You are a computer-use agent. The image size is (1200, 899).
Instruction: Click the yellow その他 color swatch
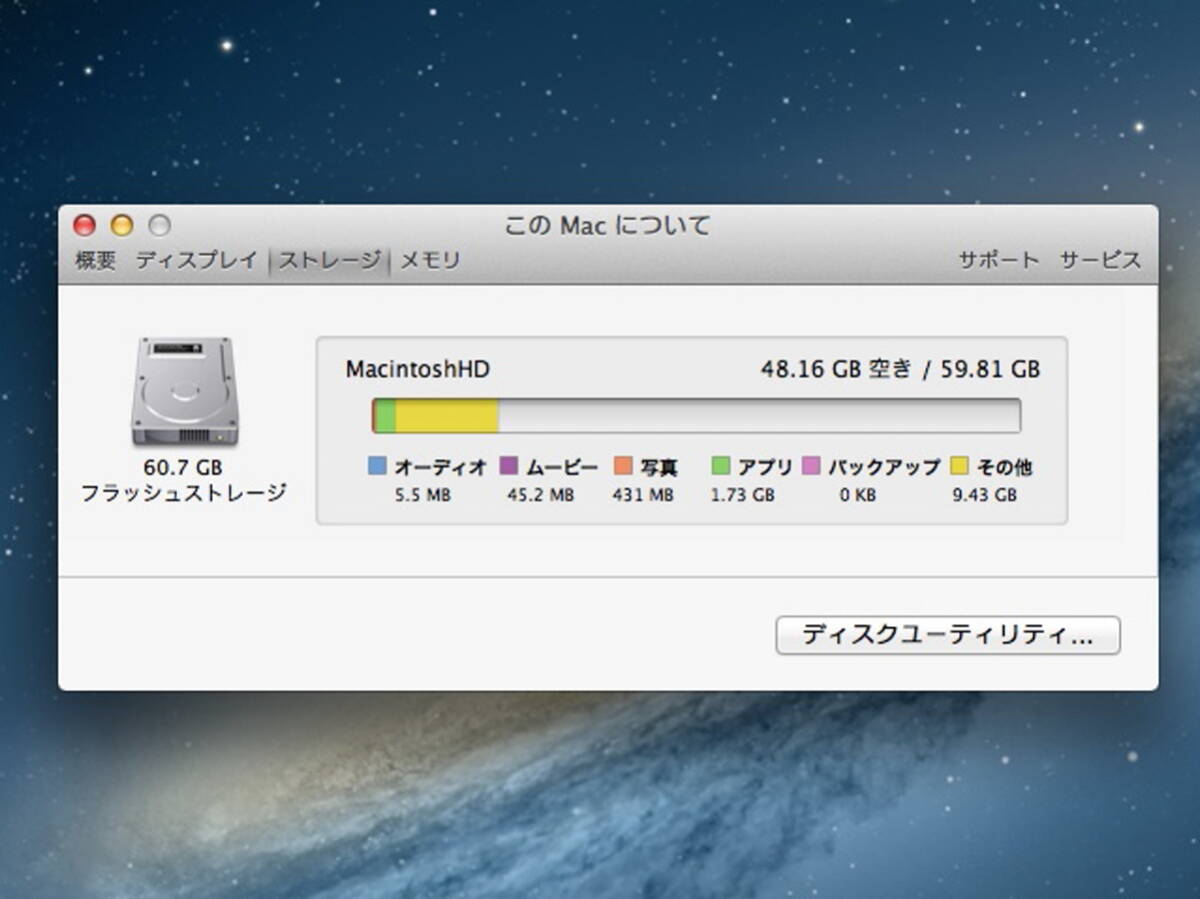pyautogui.click(x=959, y=465)
